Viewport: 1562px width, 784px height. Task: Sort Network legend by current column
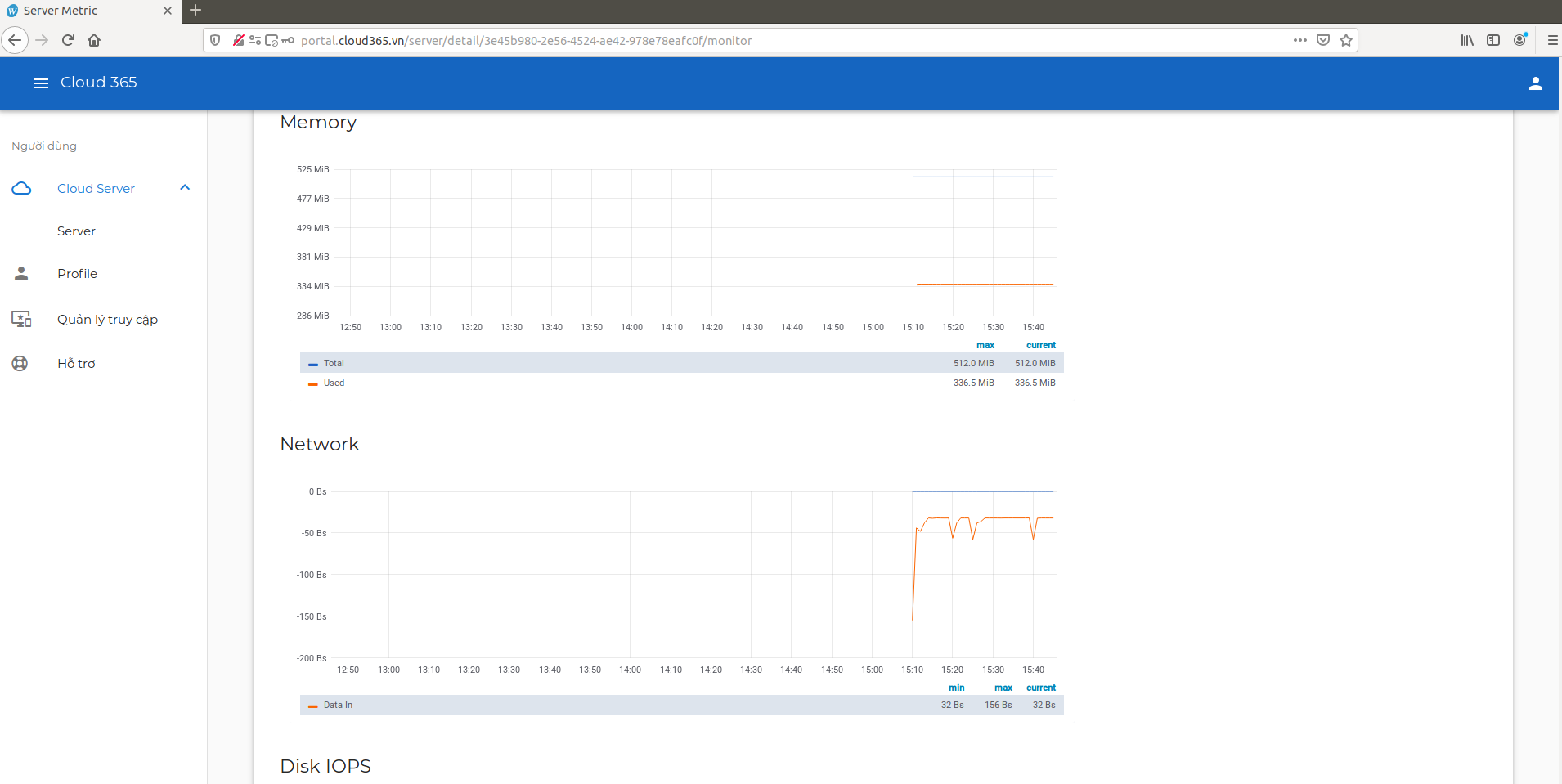click(x=1040, y=688)
